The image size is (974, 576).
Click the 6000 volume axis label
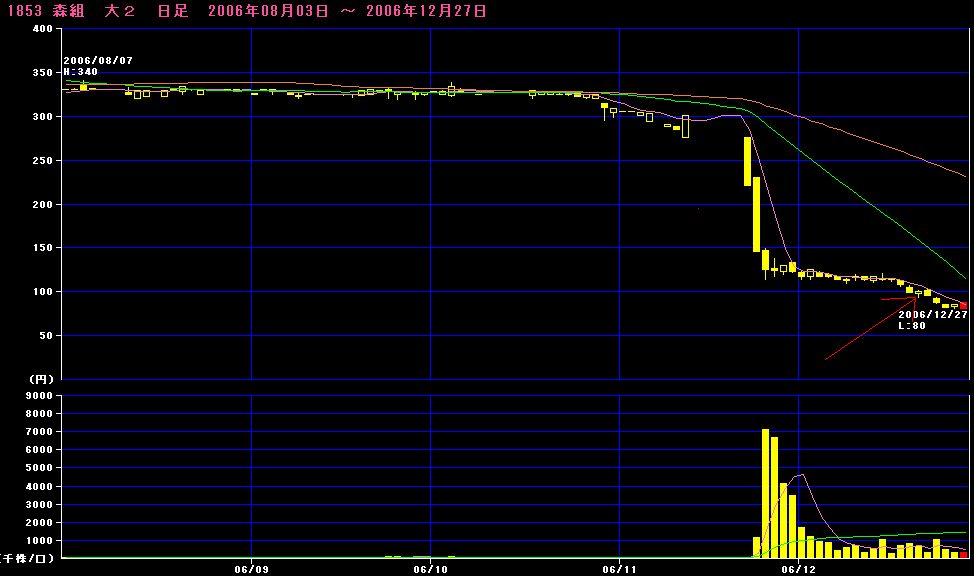point(39,450)
